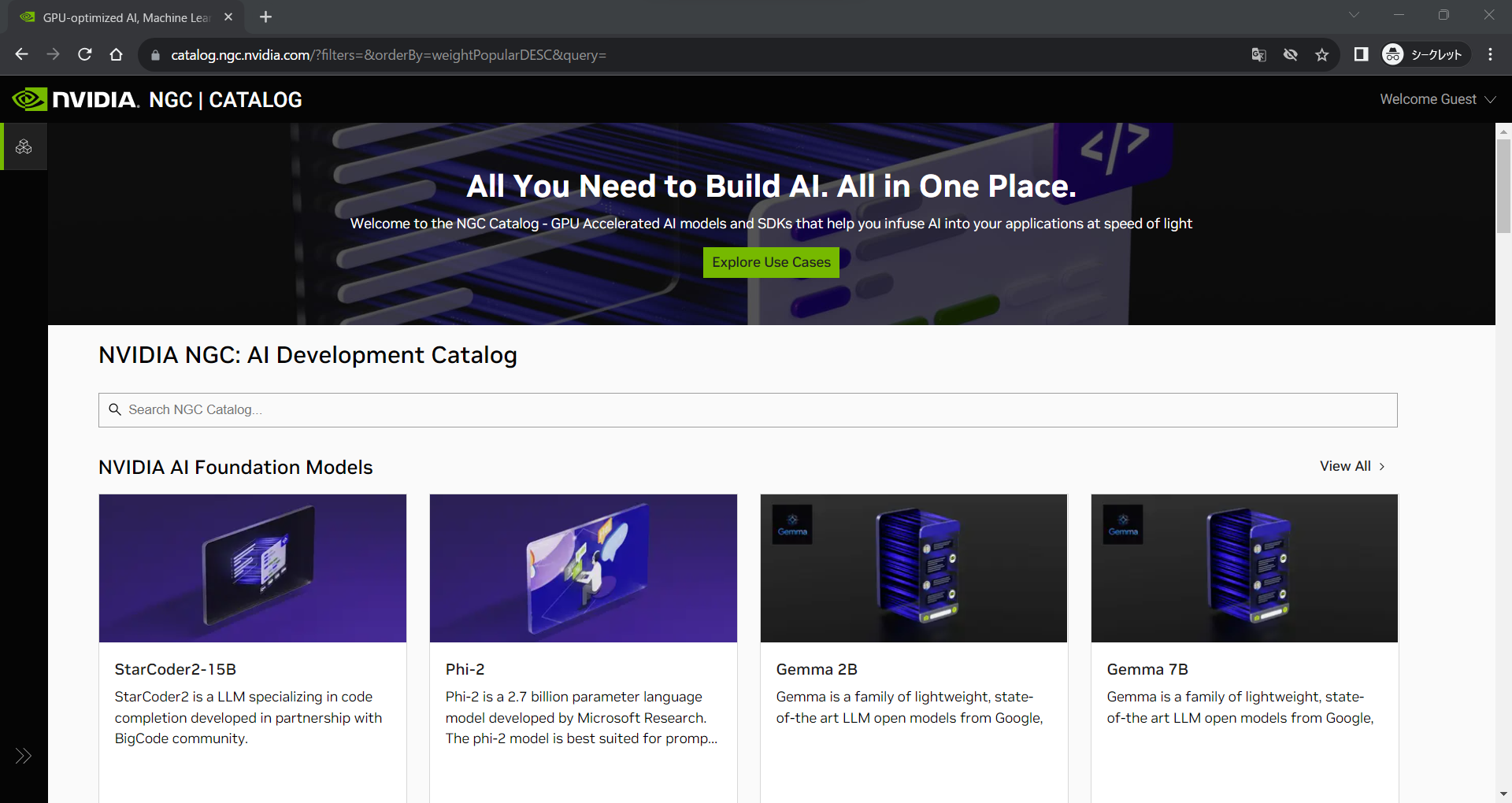Open the browser side panel

[x=1361, y=54]
